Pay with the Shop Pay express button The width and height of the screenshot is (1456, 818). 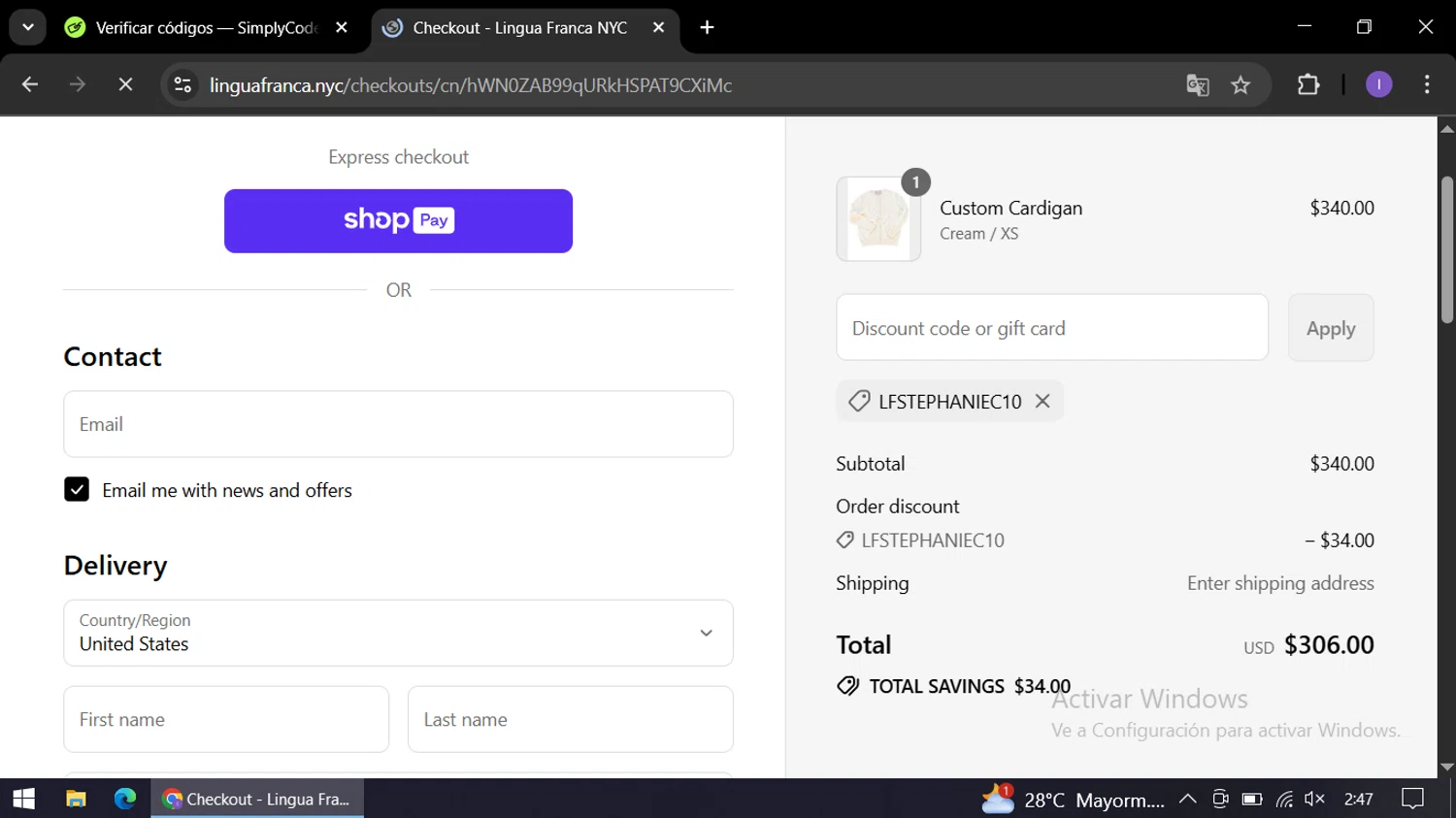(398, 220)
